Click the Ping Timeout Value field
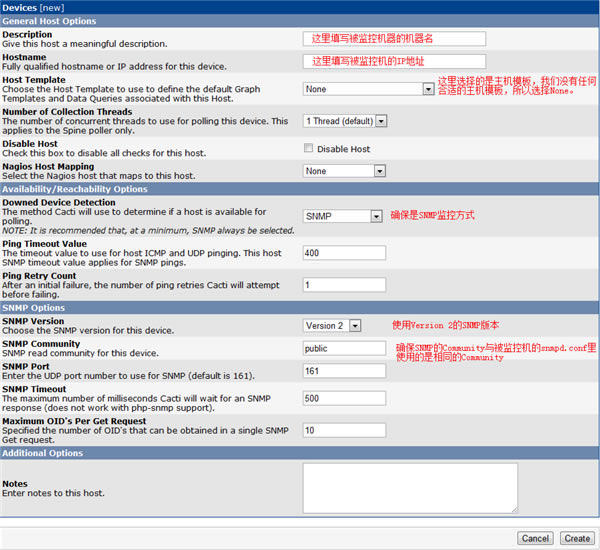The width and height of the screenshot is (600, 550). 344,253
